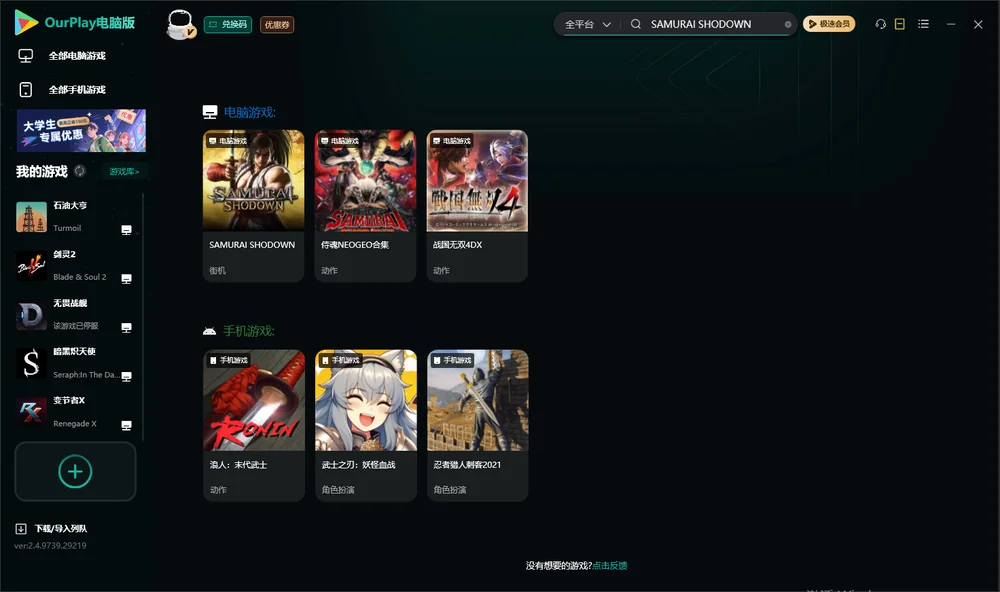The image size is (1000, 592).
Task: Click the PC icon on 无畏战舰 row
Action: (x=126, y=327)
